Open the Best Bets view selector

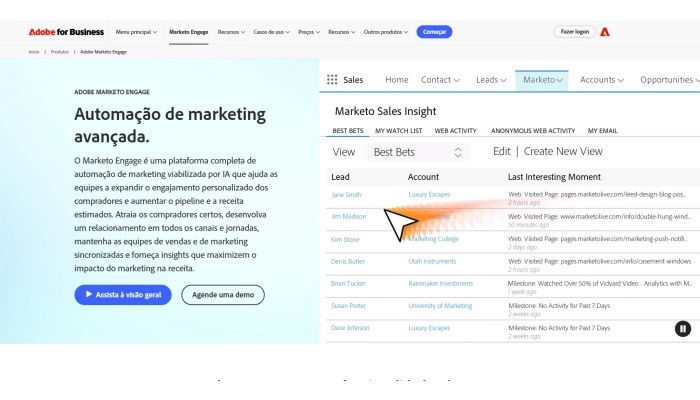[x=417, y=152]
